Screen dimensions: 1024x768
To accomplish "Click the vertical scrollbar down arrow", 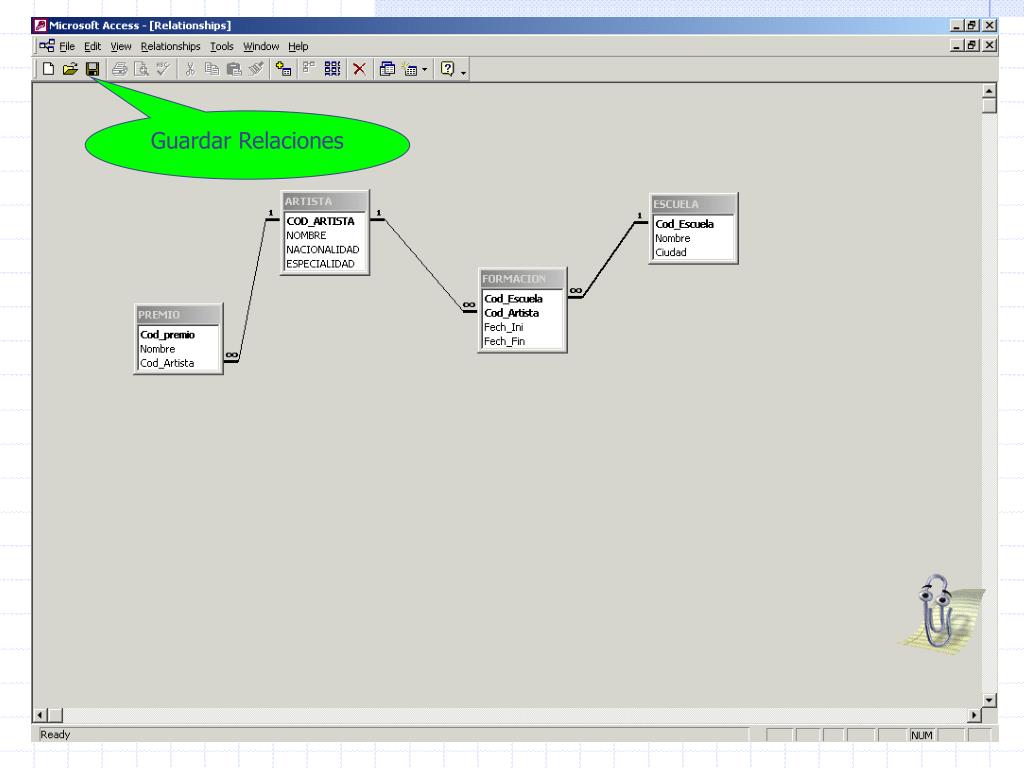I will click(x=990, y=700).
